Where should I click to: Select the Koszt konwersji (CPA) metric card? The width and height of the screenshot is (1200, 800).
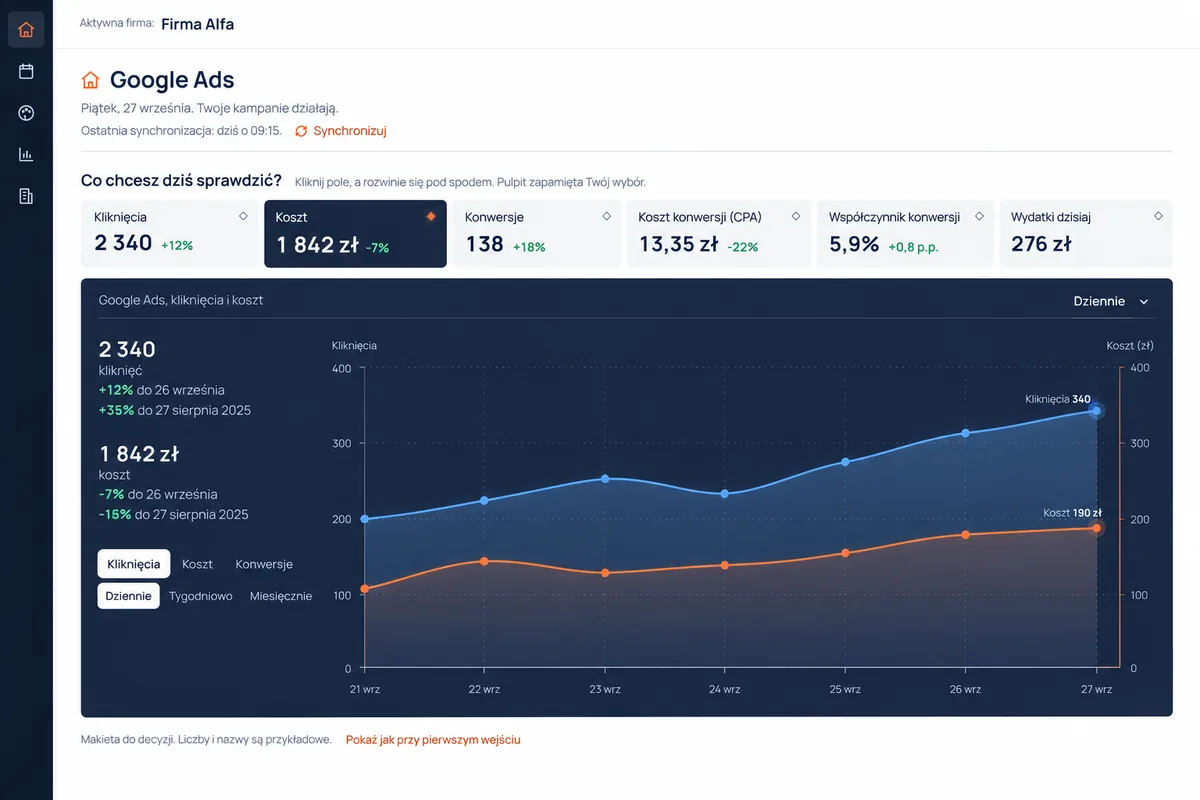(x=719, y=234)
